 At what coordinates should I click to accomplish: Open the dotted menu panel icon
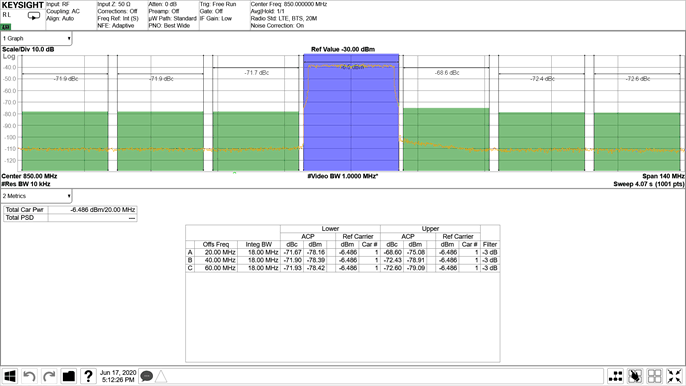(616, 376)
